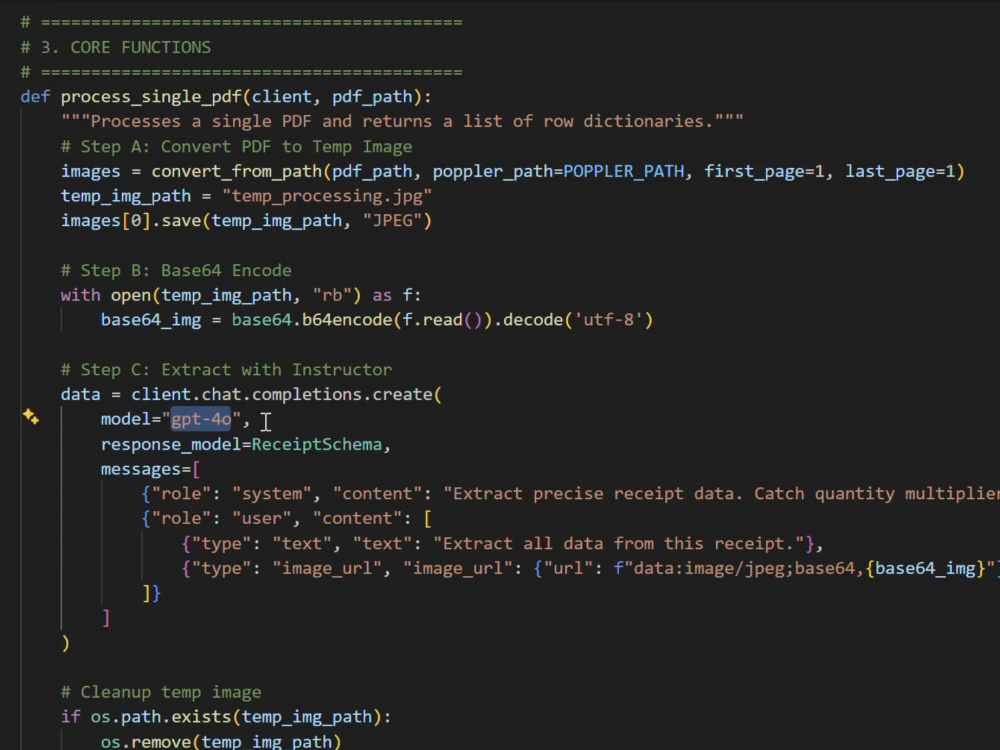Click first_page=1 argument

click(764, 172)
